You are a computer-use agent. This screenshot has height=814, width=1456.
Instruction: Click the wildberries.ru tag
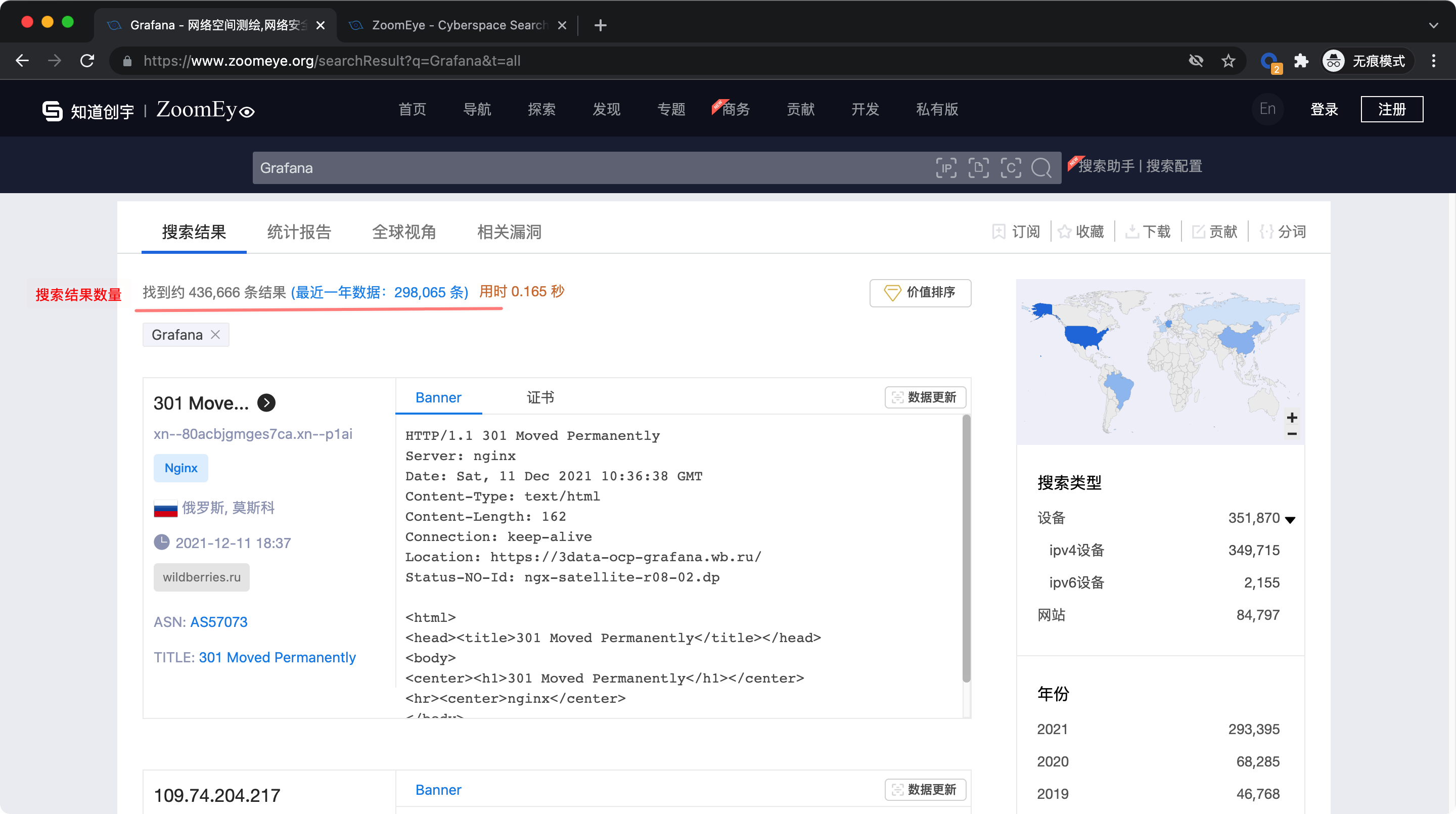point(201,577)
